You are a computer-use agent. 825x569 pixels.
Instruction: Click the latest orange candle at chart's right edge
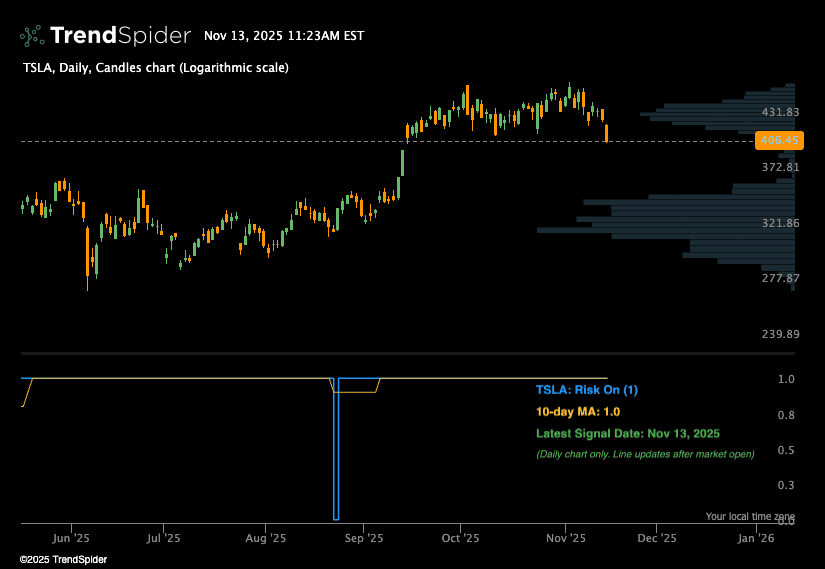pyautogui.click(x=607, y=133)
